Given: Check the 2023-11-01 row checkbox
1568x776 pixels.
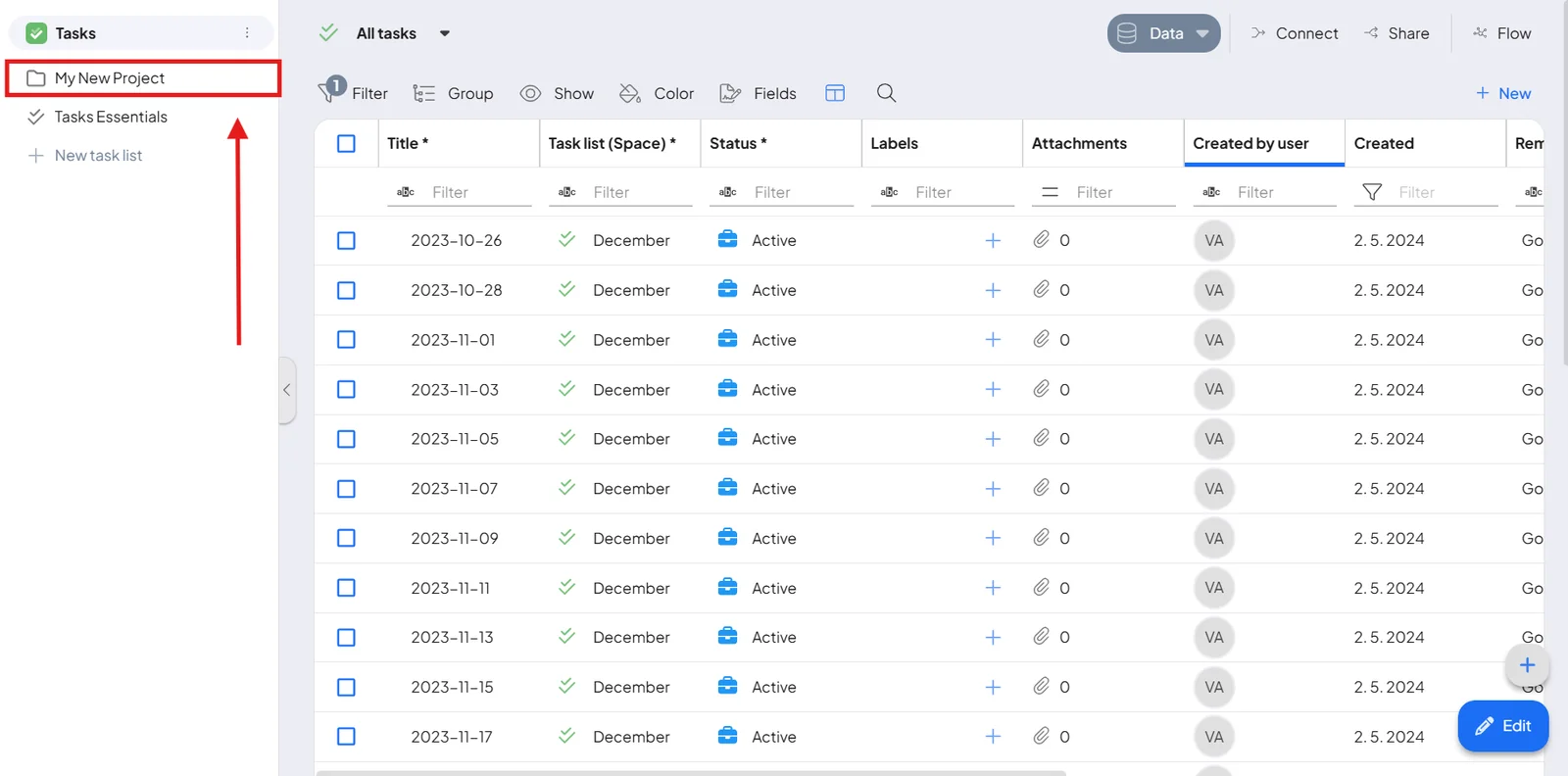Looking at the screenshot, I should [x=346, y=339].
